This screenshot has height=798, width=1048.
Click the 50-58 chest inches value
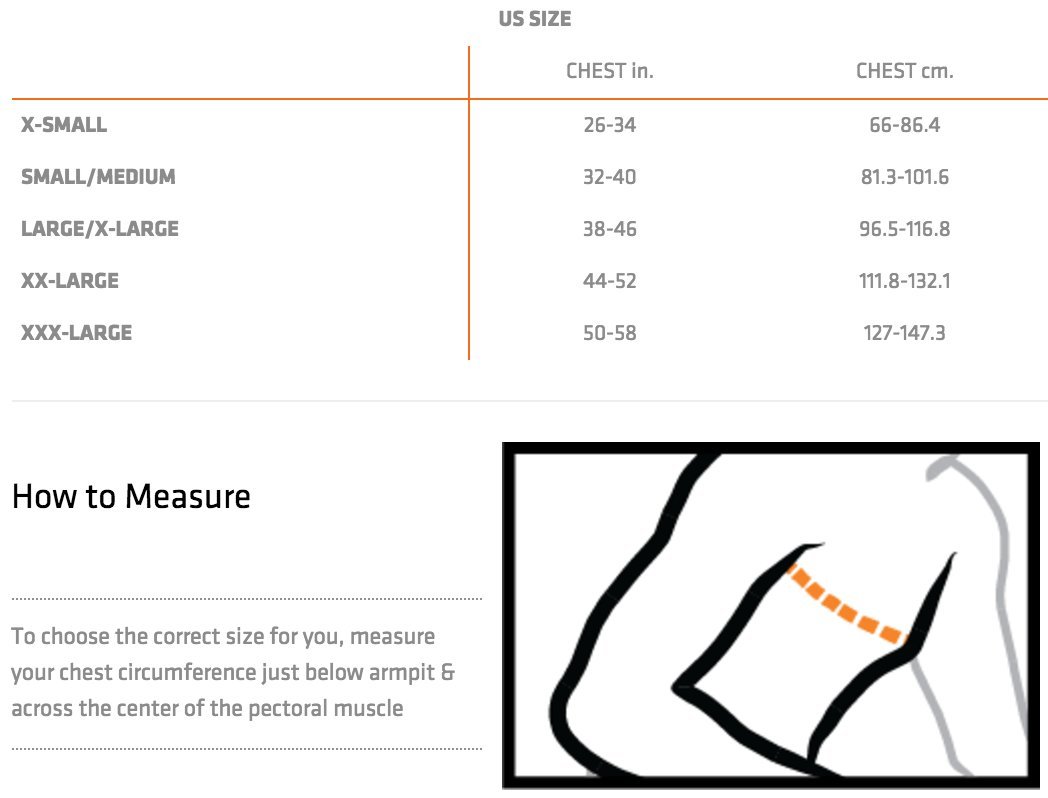pos(610,333)
